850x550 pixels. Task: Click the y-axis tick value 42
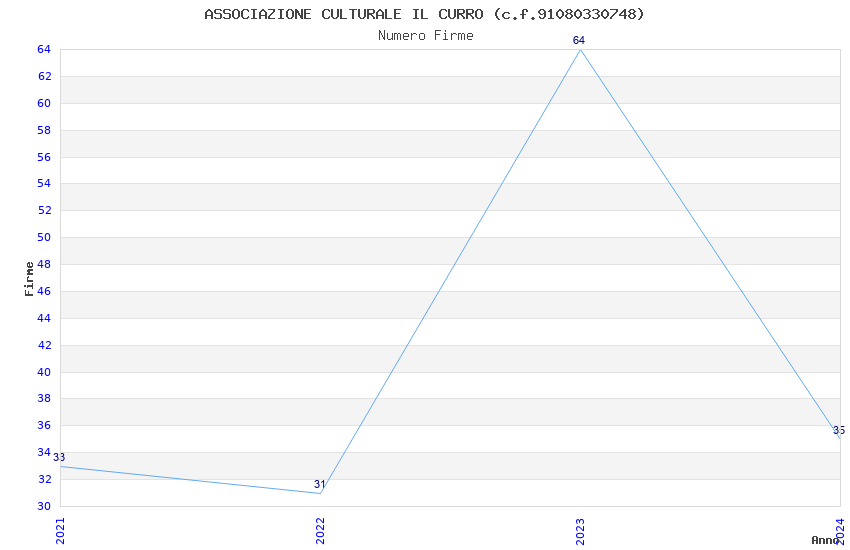[44, 345]
